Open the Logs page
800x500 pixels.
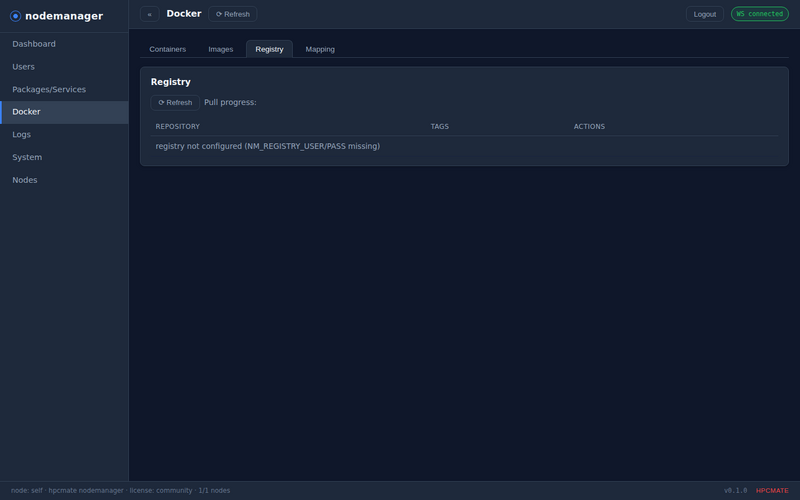pos(64,135)
